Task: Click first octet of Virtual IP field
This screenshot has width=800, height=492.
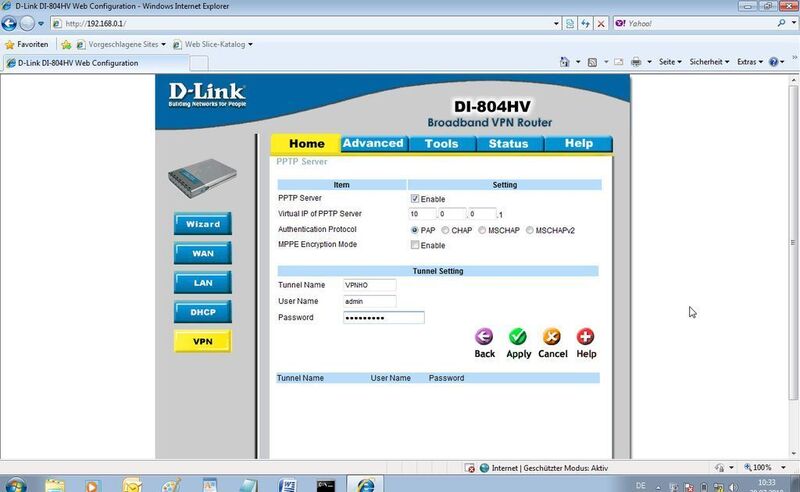Action: coord(422,214)
